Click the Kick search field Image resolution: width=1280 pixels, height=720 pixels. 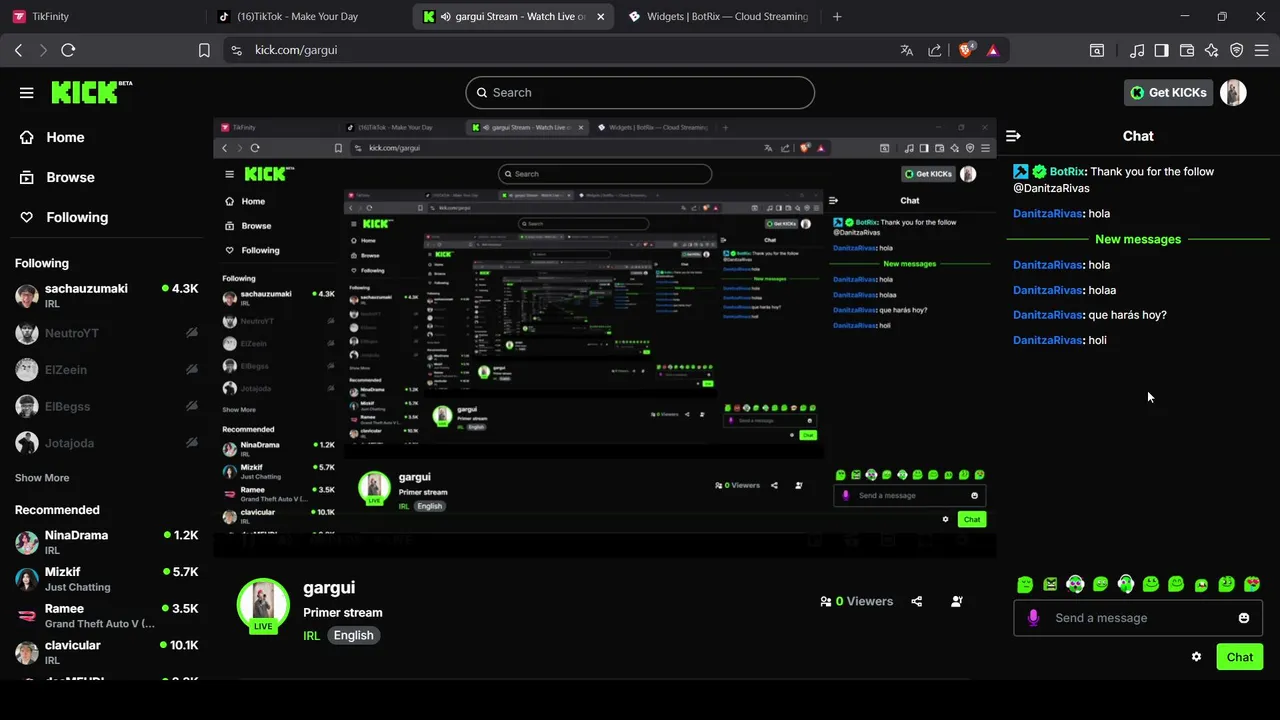[x=640, y=93]
